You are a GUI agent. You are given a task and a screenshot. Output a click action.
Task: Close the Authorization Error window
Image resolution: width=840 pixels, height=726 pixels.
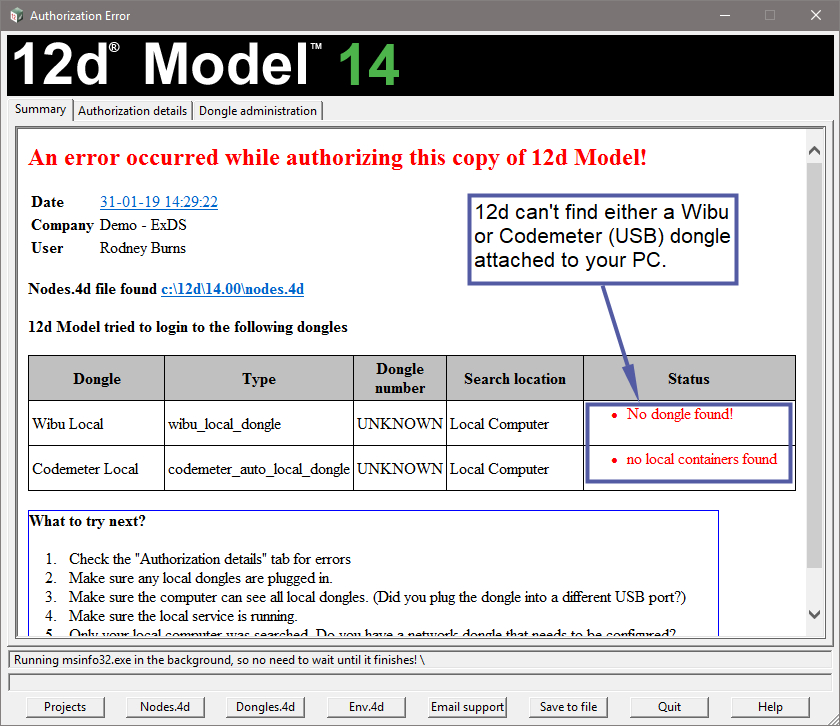pyautogui.click(x=815, y=16)
